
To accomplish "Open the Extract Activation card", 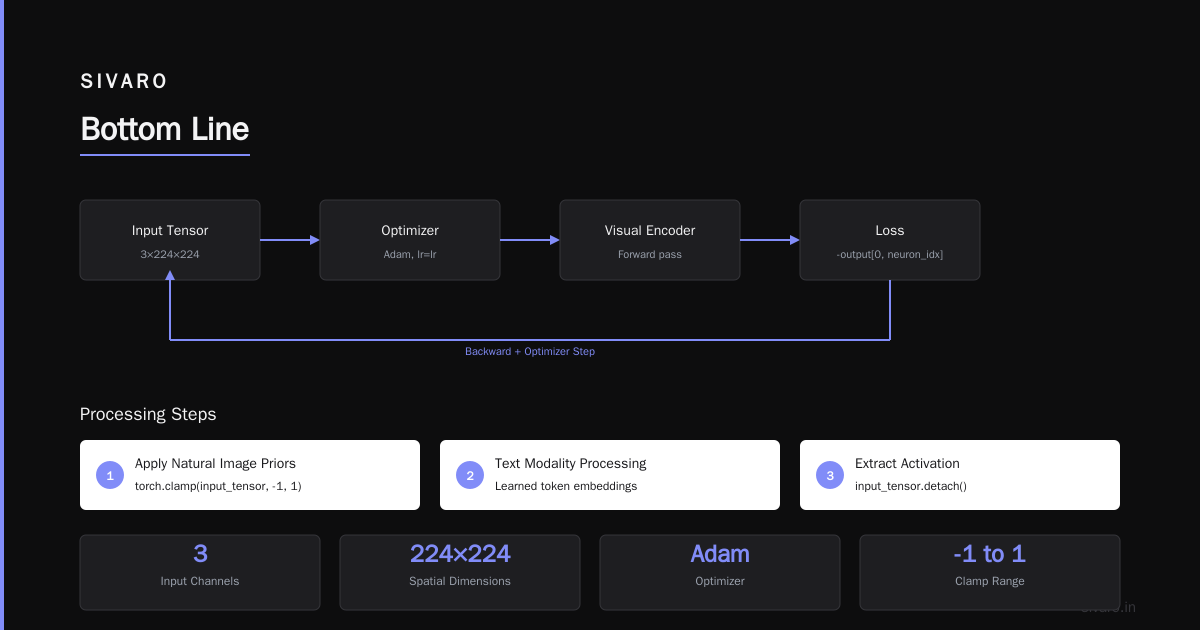I will point(960,475).
